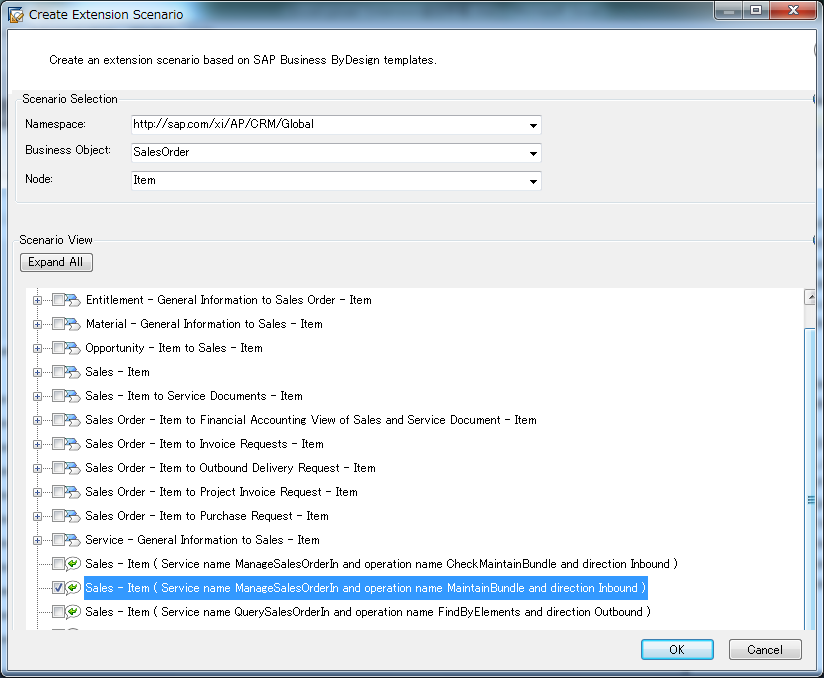
Task: Check the Sales - Item to Service Documents checkbox
Action: [58, 396]
